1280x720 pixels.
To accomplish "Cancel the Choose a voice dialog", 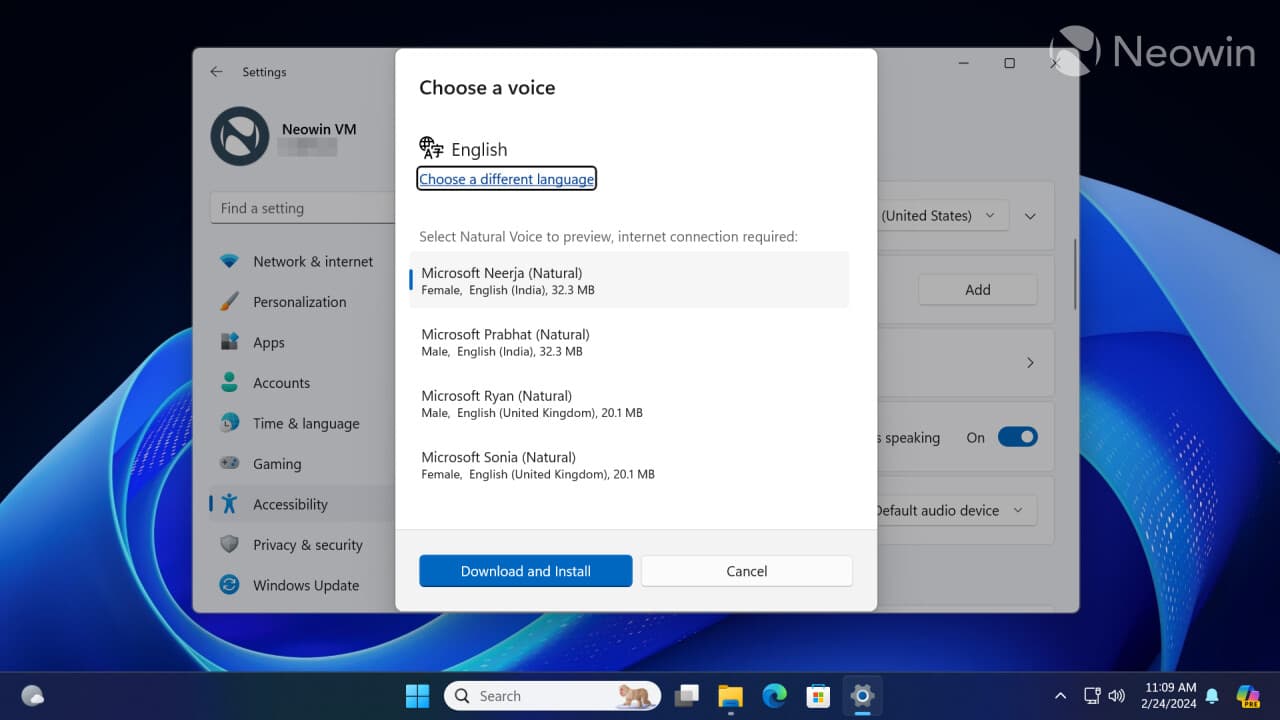I will (x=746, y=571).
